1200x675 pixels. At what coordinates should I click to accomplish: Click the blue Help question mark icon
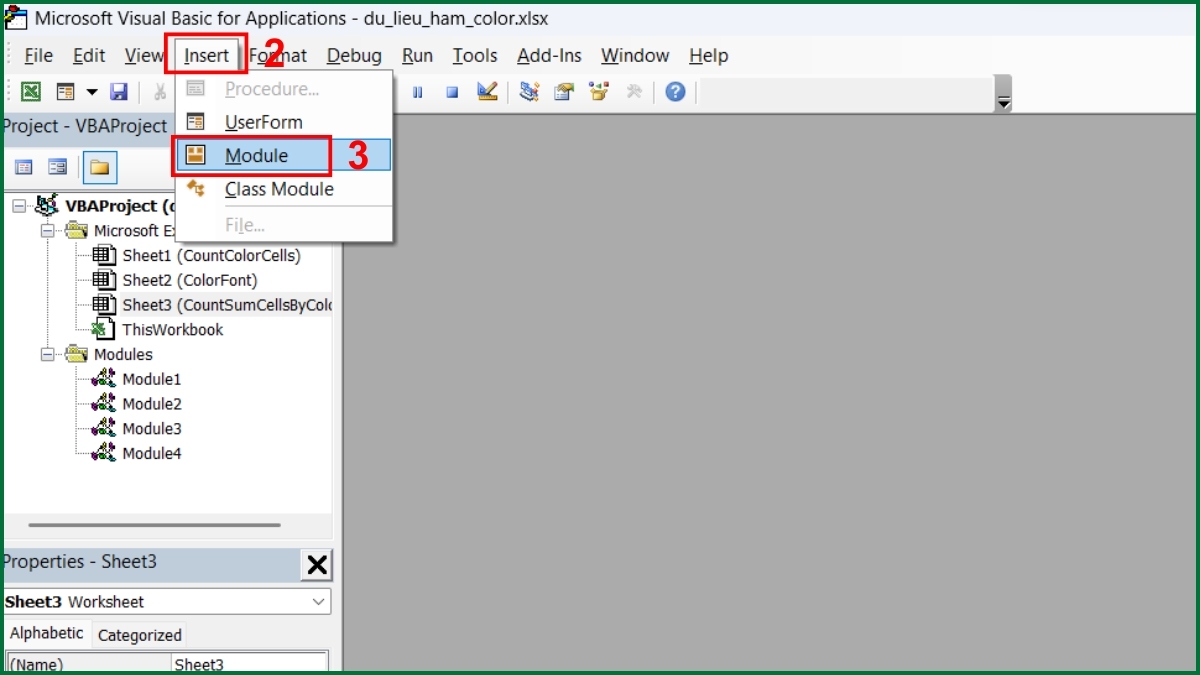coord(675,92)
